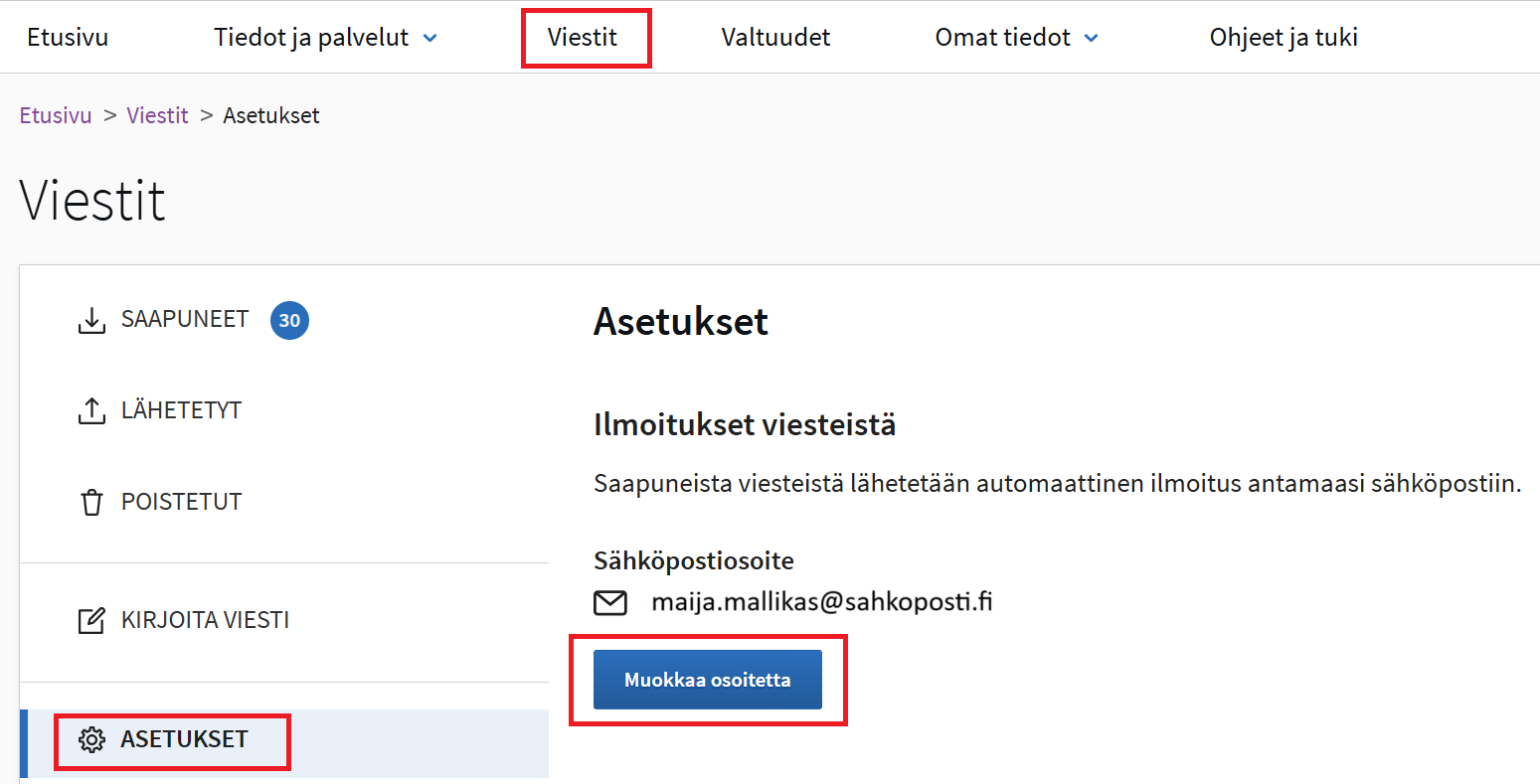Expand the Omat tiedot dropdown chevron
The width and height of the screenshot is (1540, 784).
click(1091, 38)
